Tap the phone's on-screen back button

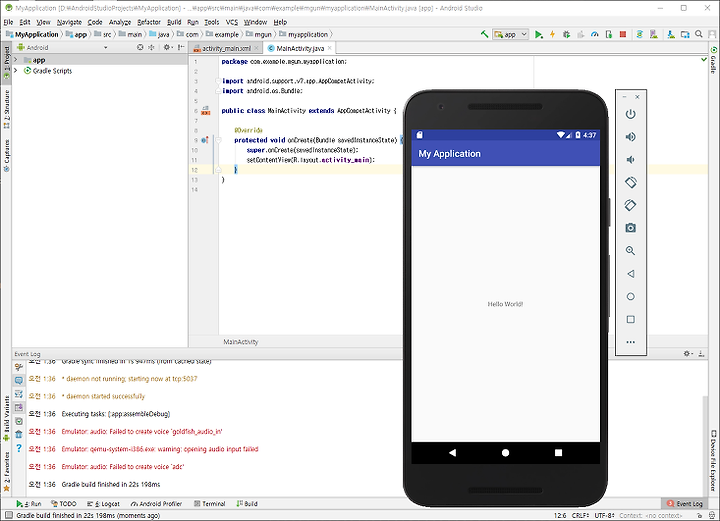point(452,453)
